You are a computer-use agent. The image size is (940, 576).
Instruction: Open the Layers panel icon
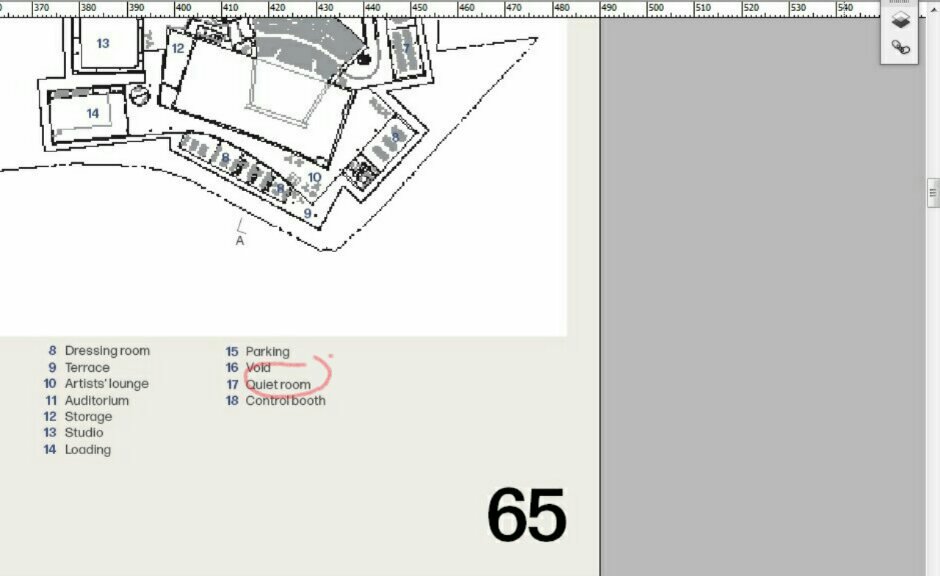coord(900,20)
